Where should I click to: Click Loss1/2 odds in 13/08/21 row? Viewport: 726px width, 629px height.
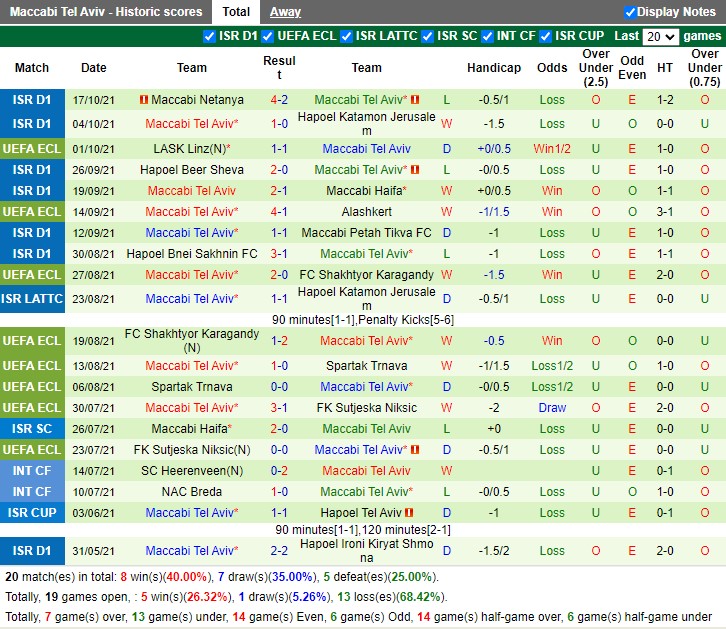552,366
